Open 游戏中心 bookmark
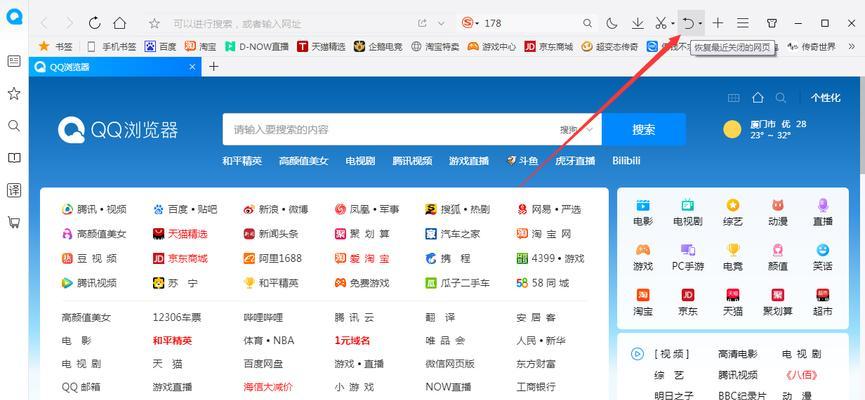 pos(492,47)
